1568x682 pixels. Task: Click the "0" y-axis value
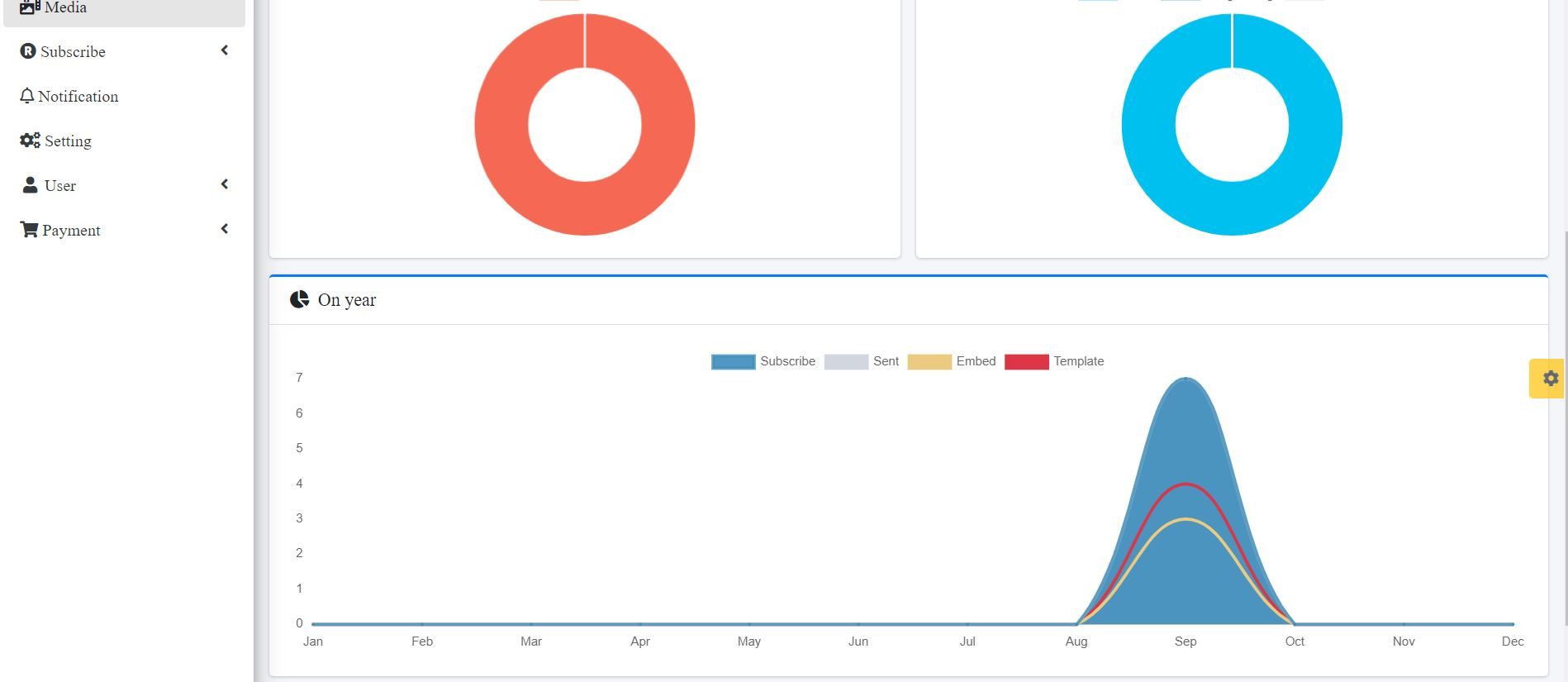(299, 623)
